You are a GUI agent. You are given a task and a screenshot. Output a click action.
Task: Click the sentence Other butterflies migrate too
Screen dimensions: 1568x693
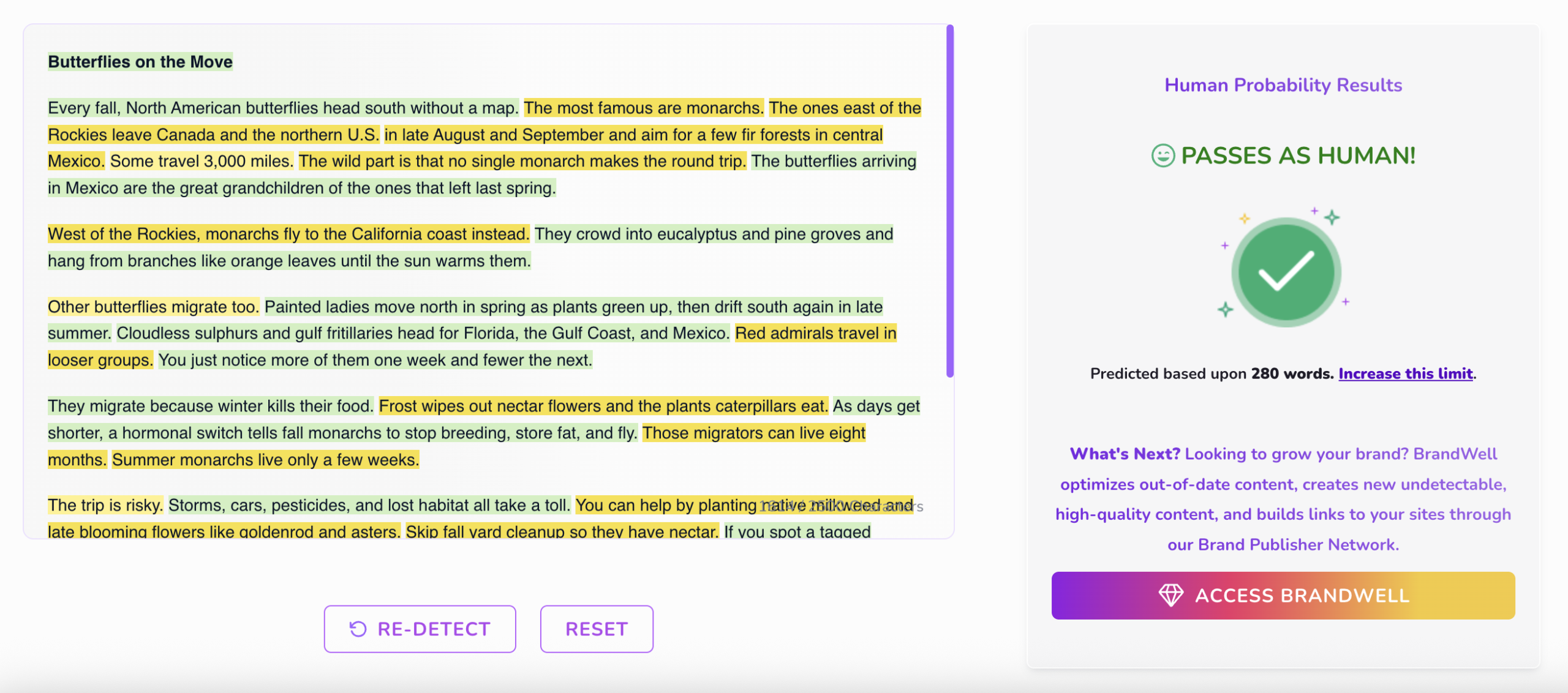(153, 307)
